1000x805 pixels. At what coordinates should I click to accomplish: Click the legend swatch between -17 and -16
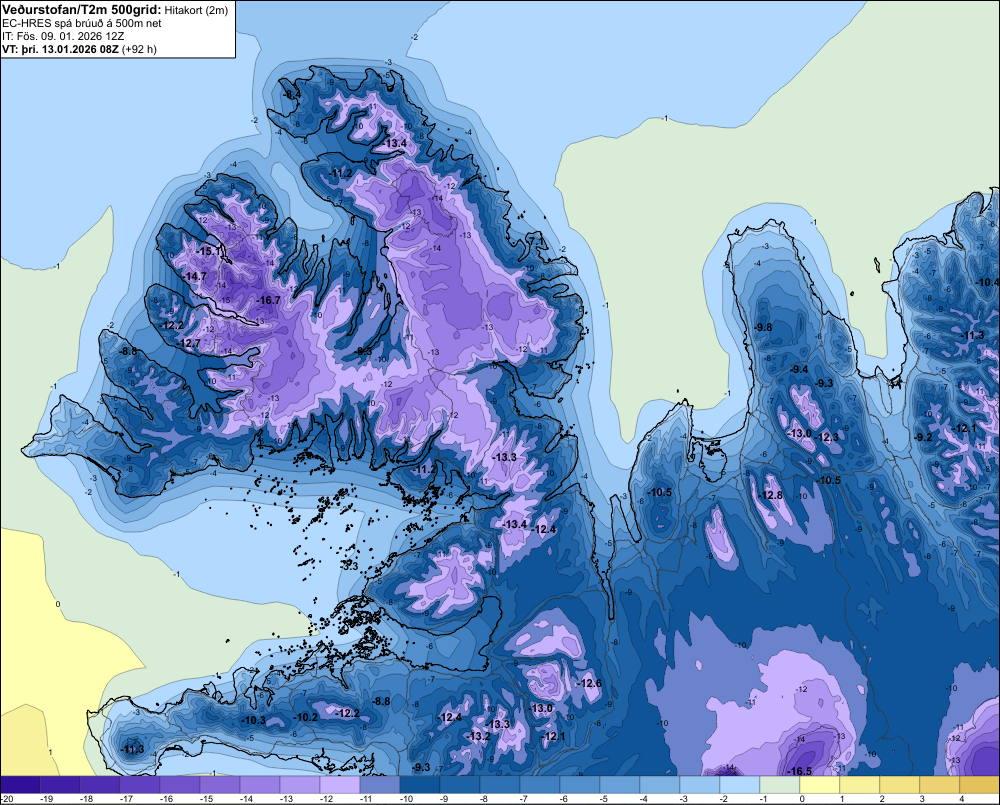[140, 785]
